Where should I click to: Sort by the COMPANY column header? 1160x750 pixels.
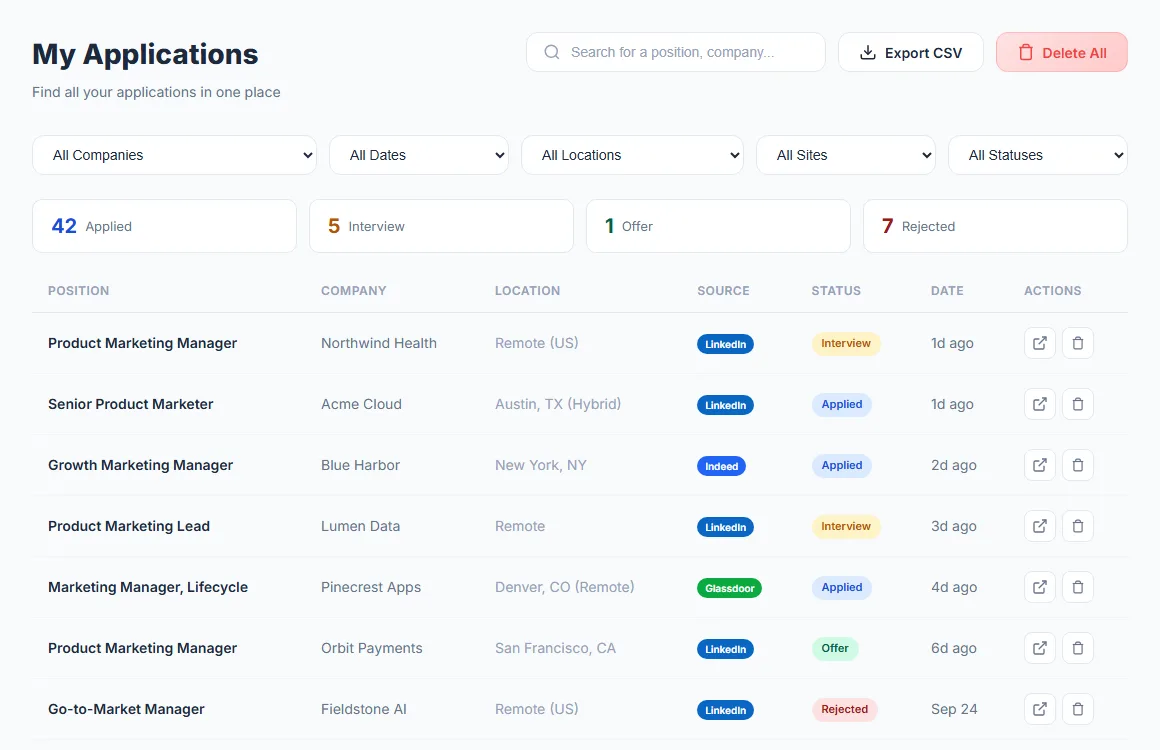point(354,291)
